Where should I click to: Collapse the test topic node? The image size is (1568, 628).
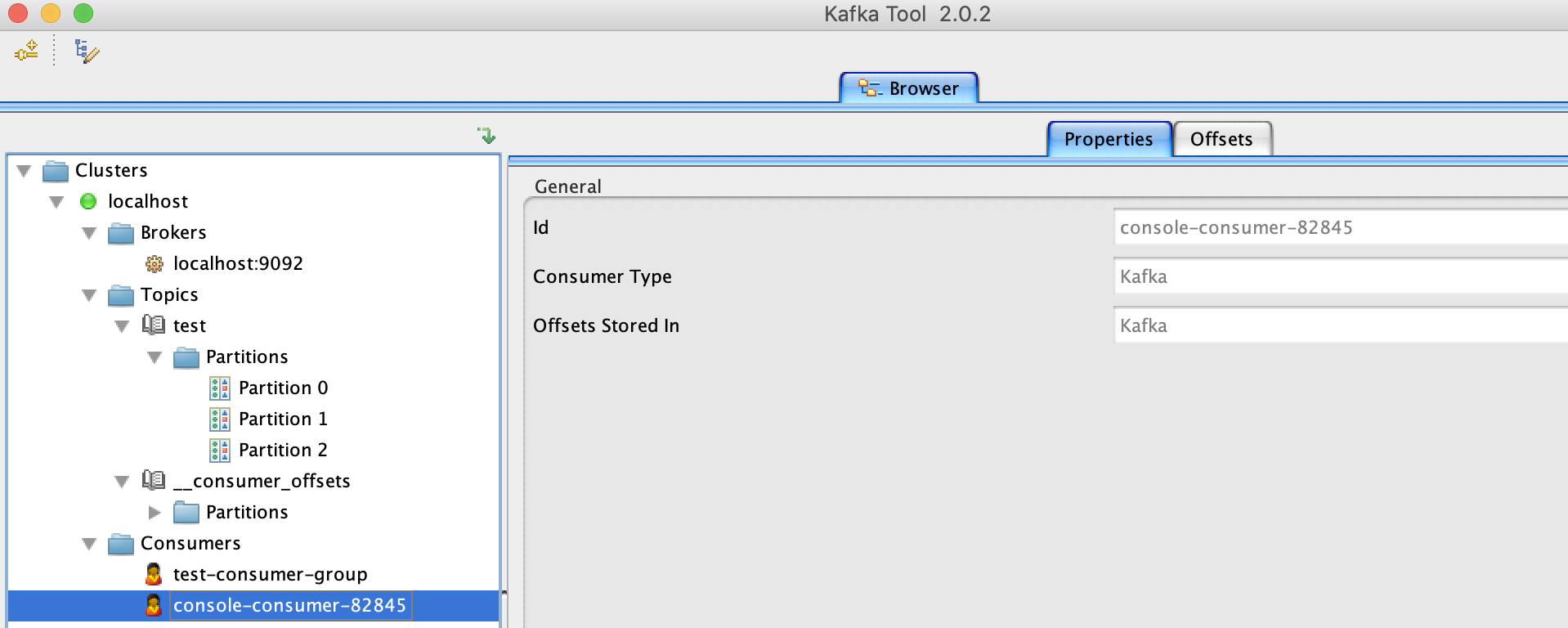122,326
